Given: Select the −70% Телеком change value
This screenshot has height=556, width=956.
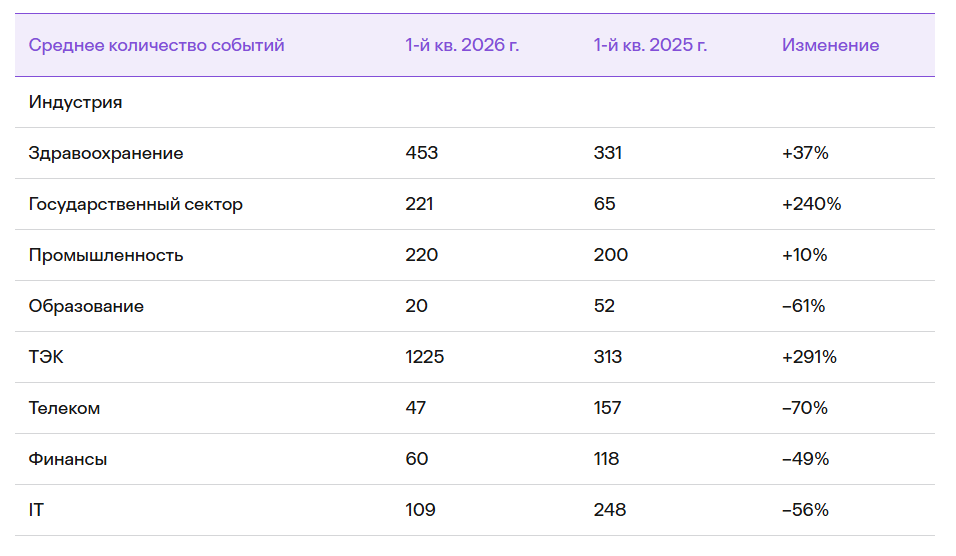Looking at the screenshot, I should point(805,408).
